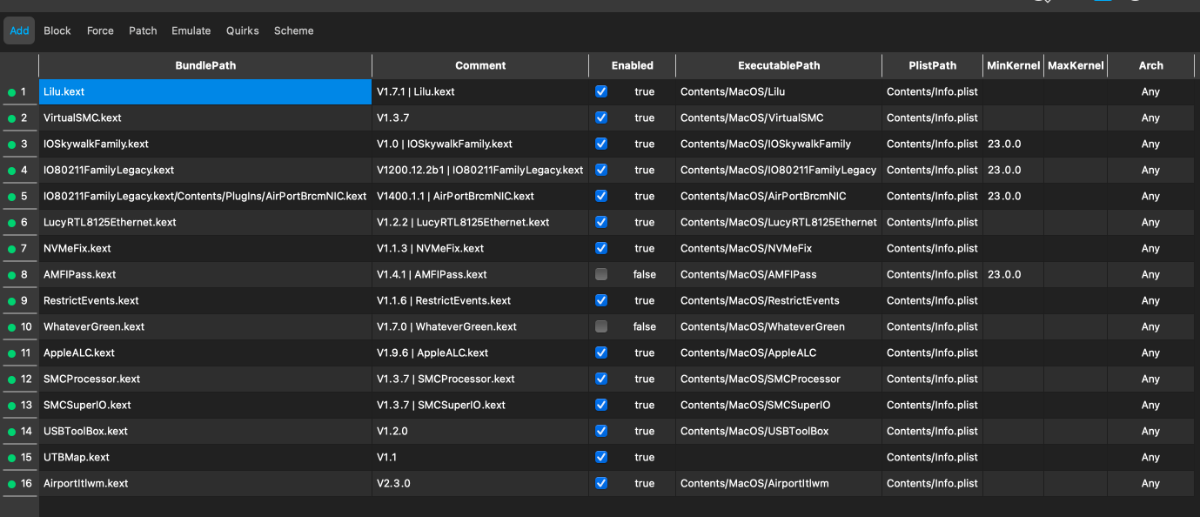Select the Patch tab

(x=143, y=31)
